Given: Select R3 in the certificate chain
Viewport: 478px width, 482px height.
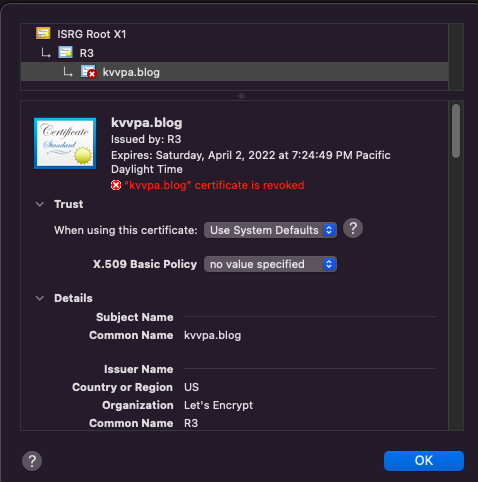Looking at the screenshot, I should click(87, 53).
